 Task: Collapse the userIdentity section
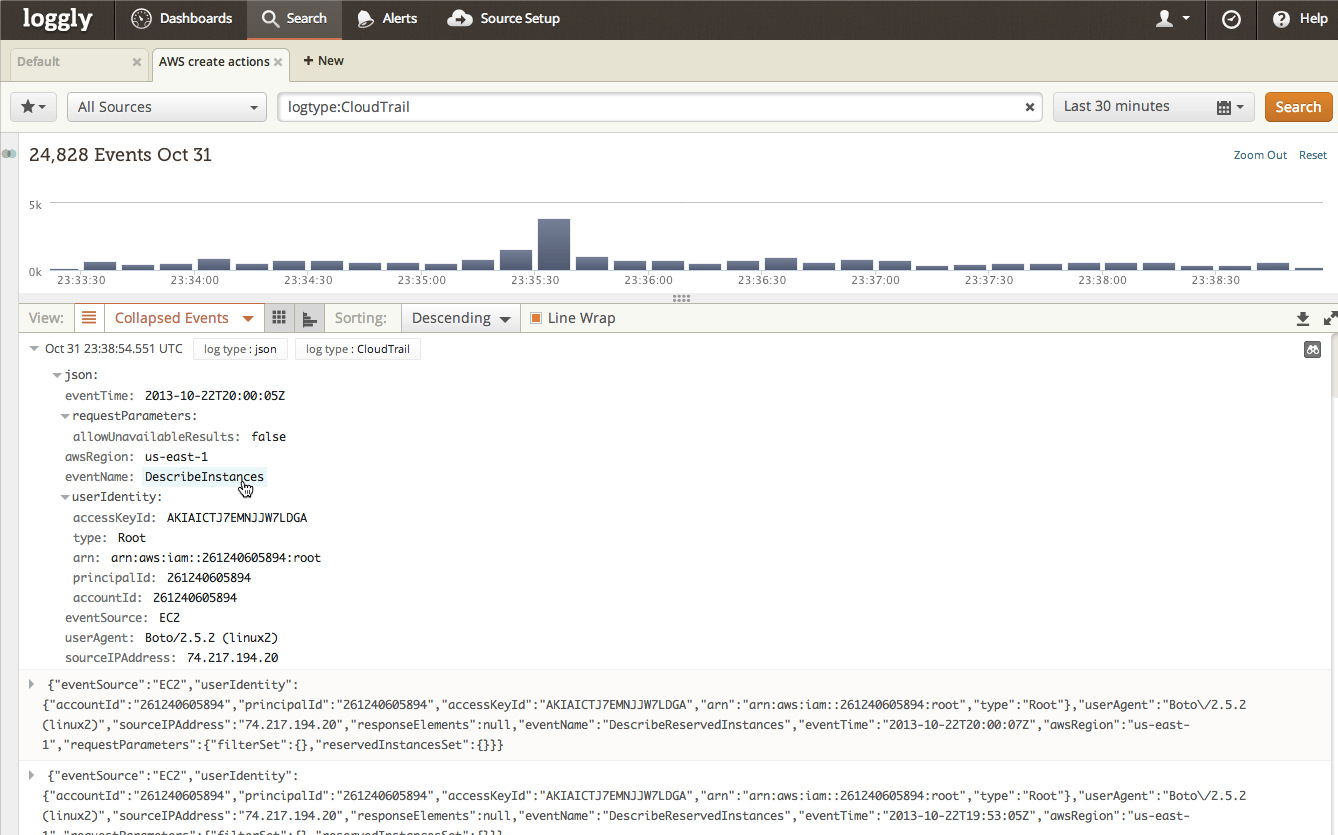65,497
